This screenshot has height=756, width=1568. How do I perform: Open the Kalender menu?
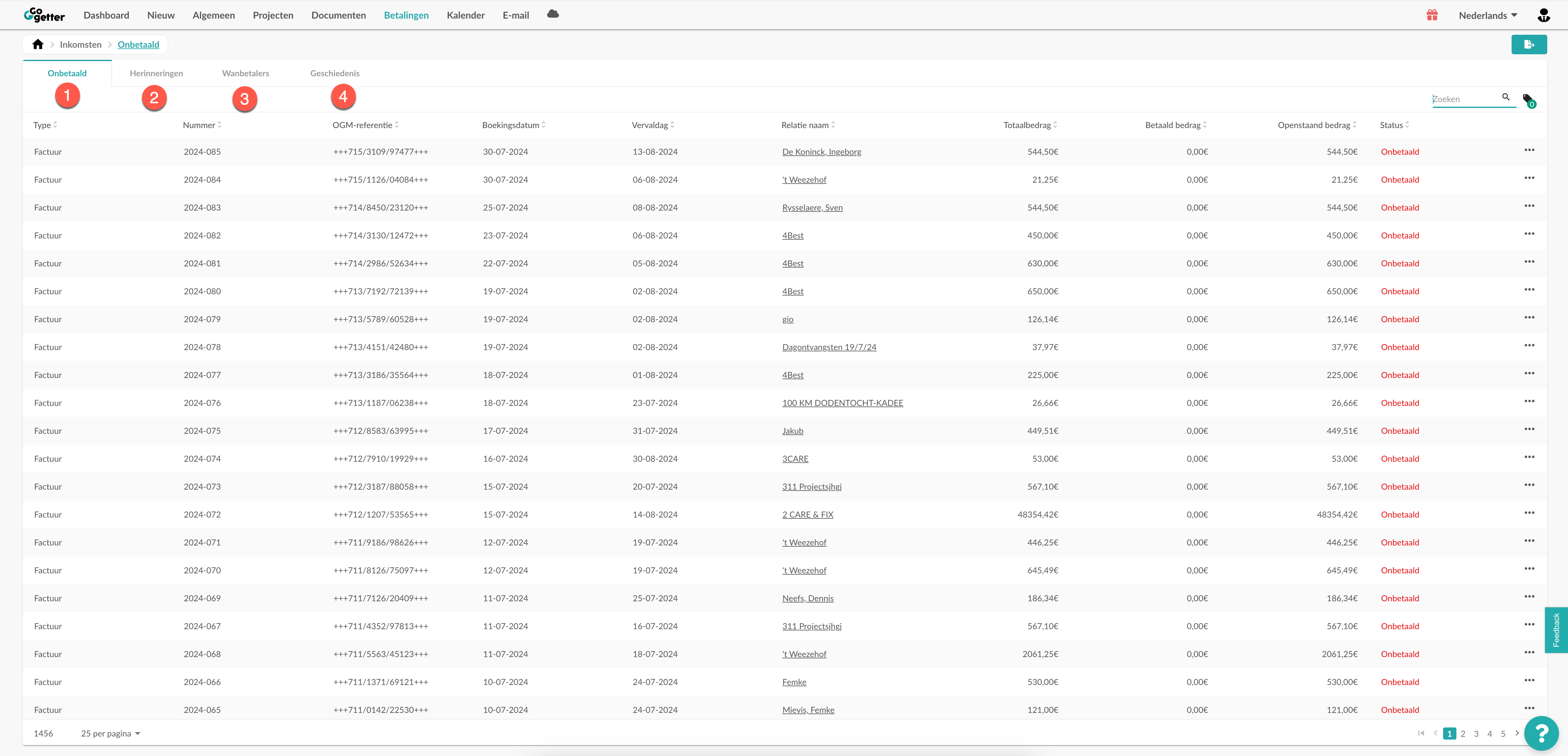466,15
